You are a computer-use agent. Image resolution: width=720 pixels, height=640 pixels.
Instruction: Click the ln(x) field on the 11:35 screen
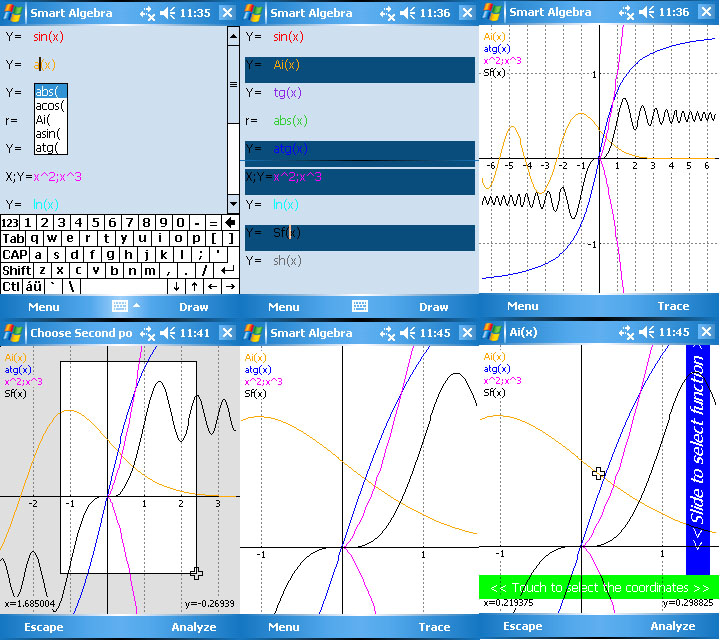(46, 204)
